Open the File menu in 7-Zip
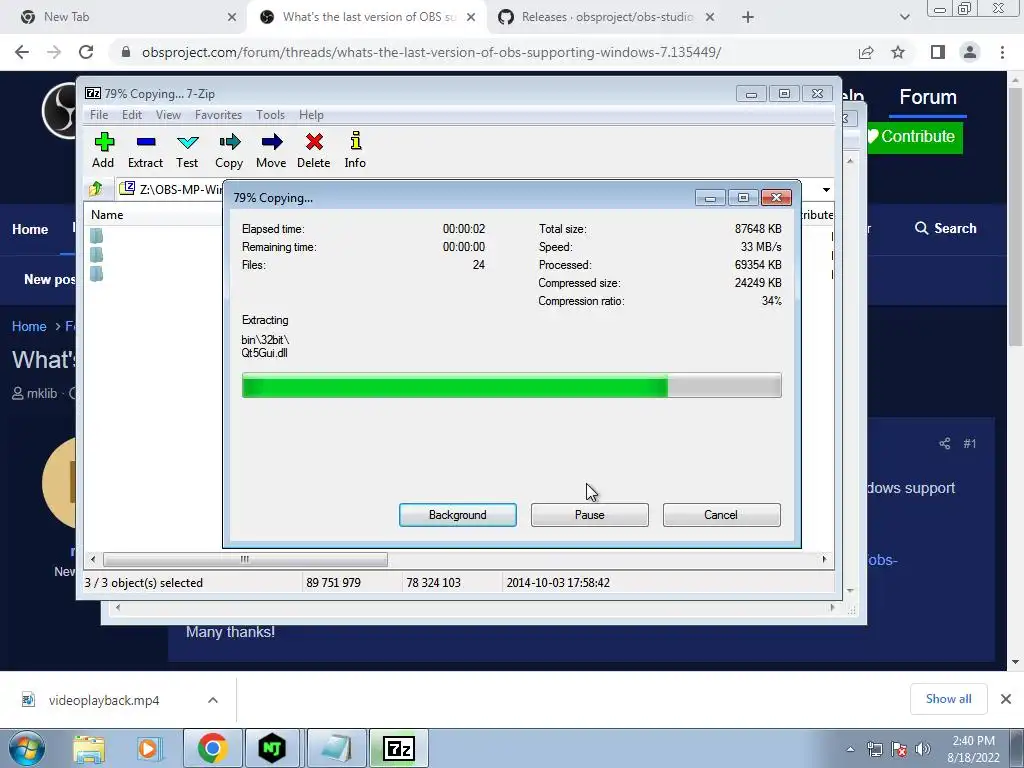This screenshot has height=768, width=1024. 99,115
